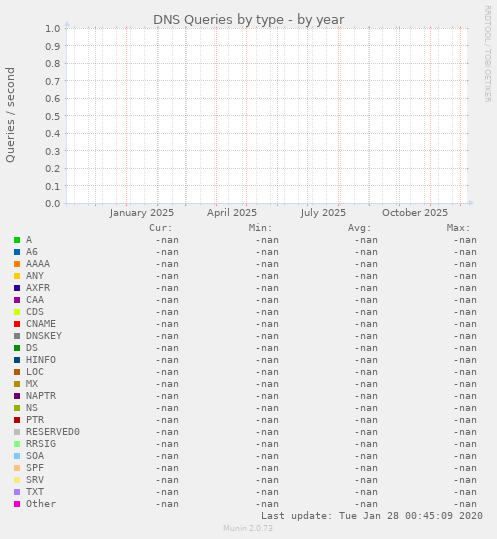Select the 'RESERVED0' query type label
Viewport: 497px width, 539px height.
click(53, 432)
